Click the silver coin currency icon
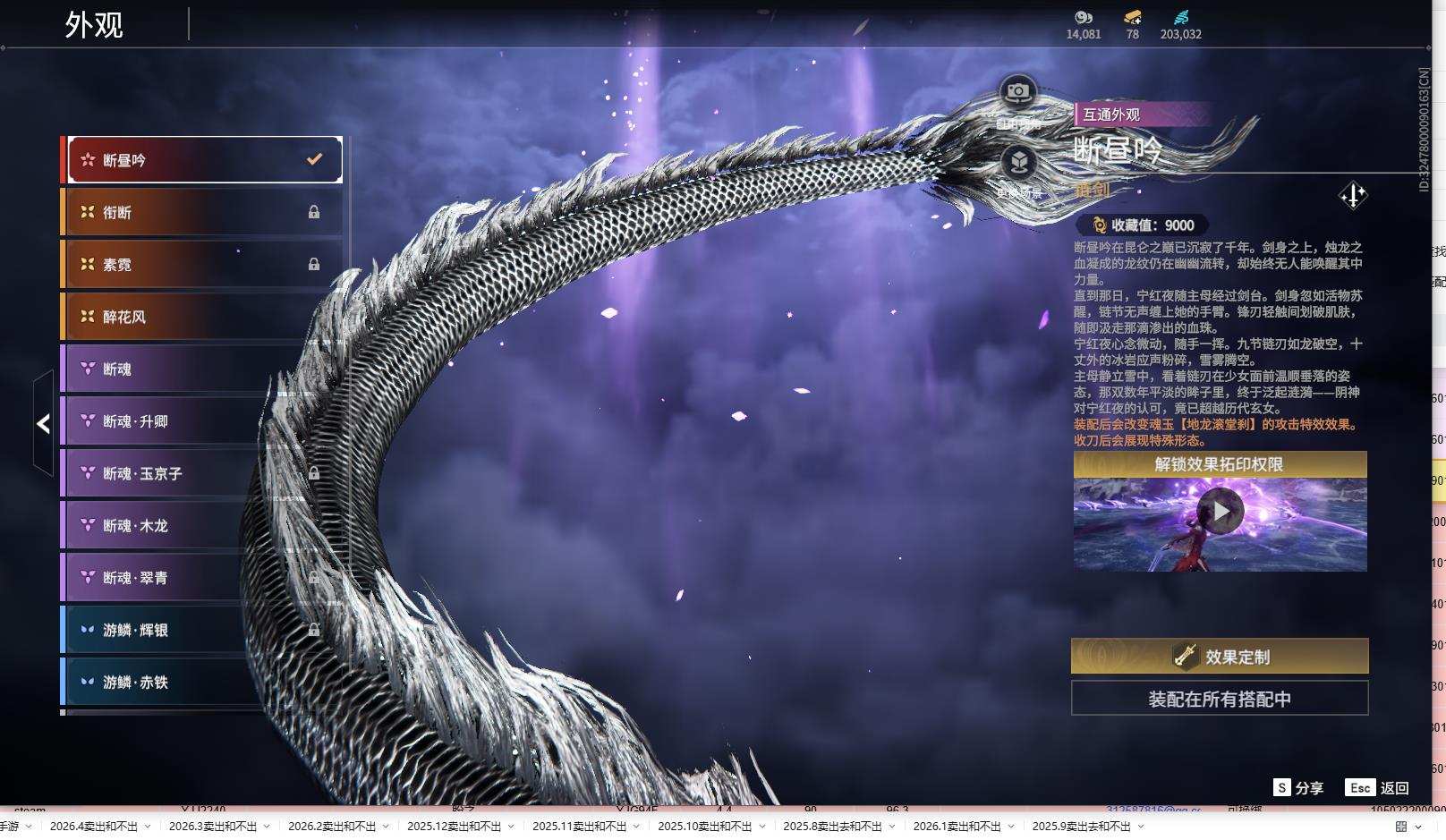This screenshot has height=840, width=1446. click(1083, 17)
